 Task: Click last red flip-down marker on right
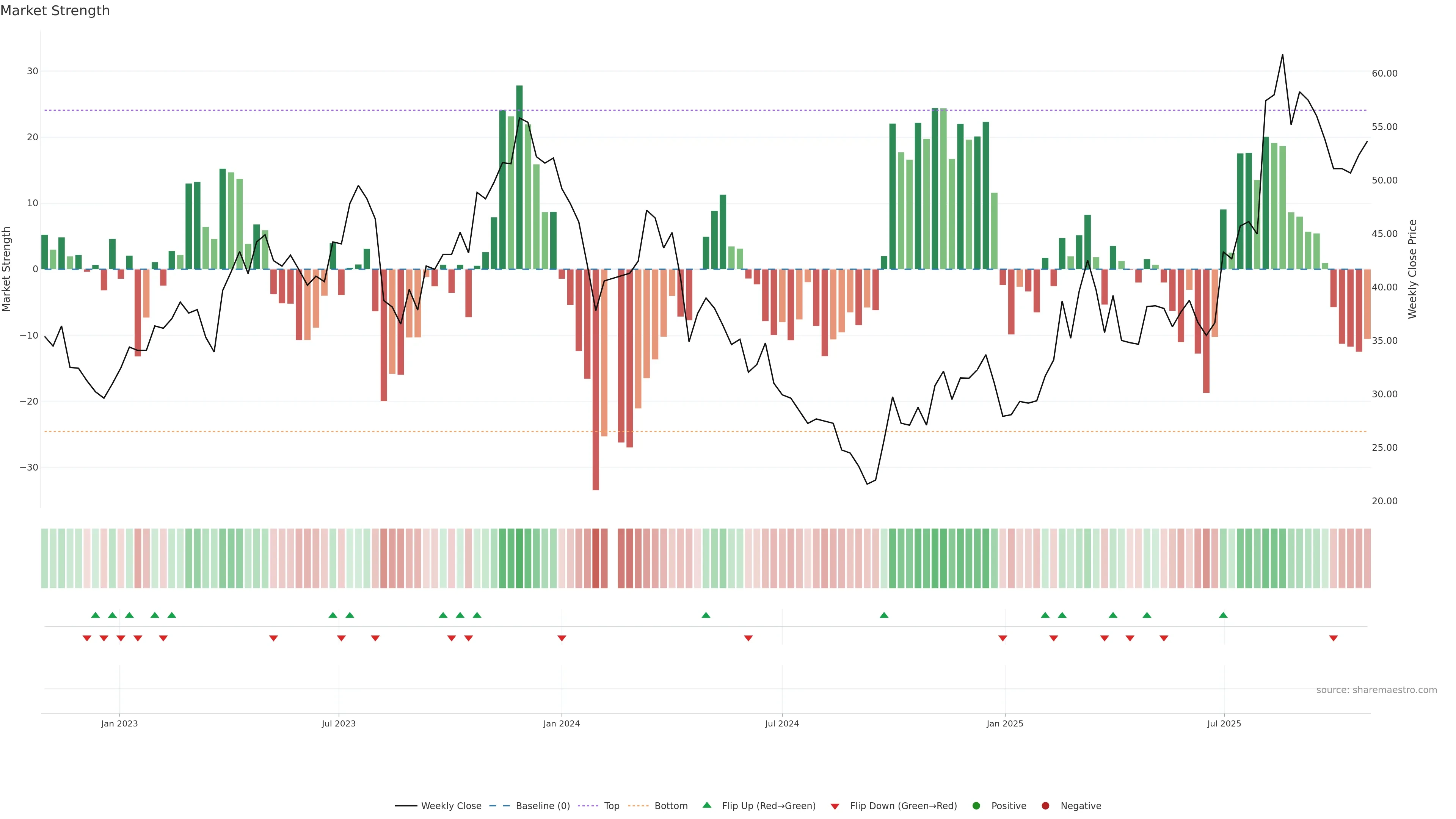[1334, 638]
